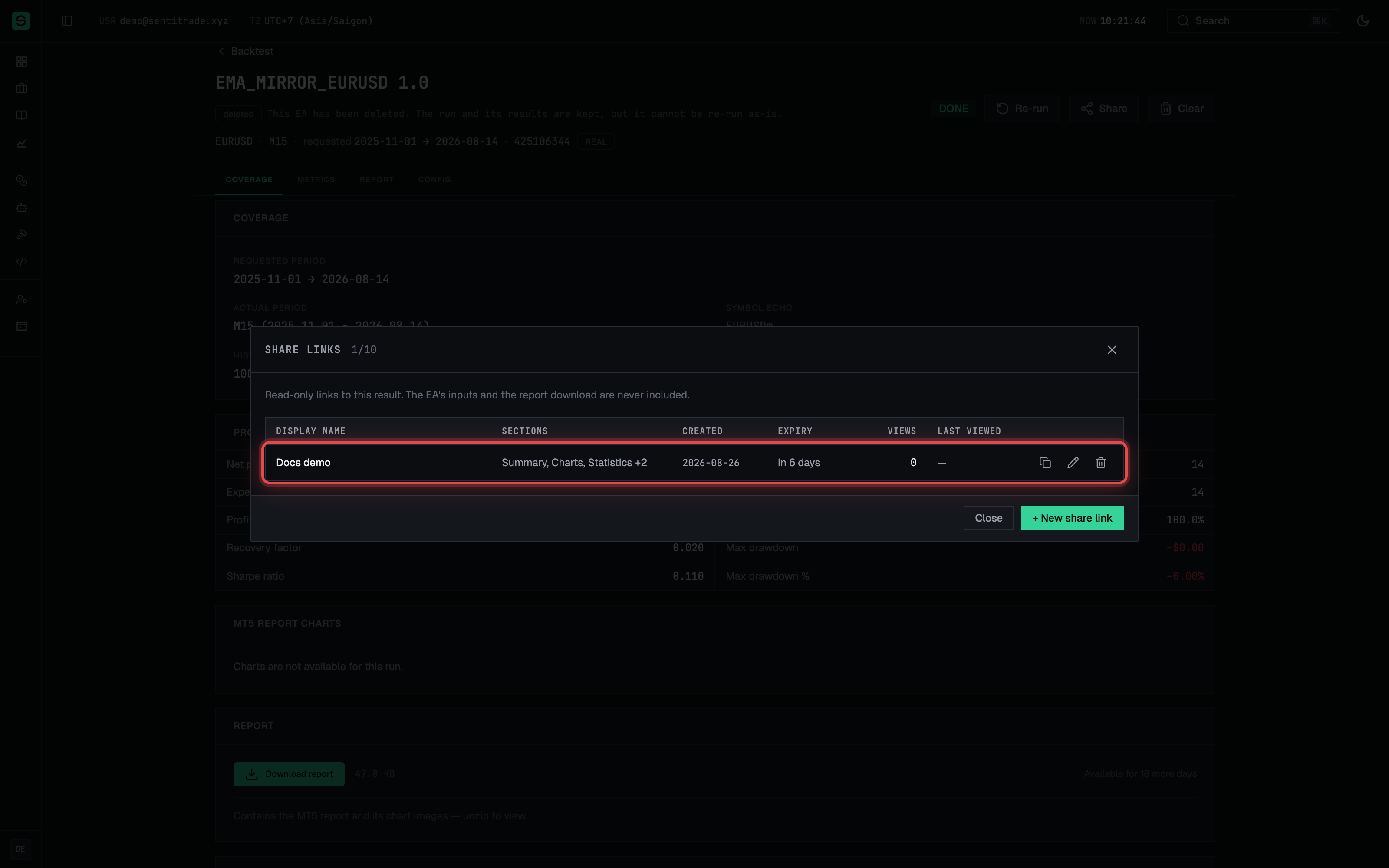Open the code brackets icon in sidebar
This screenshot has height=868, width=1389.
[x=21, y=261]
